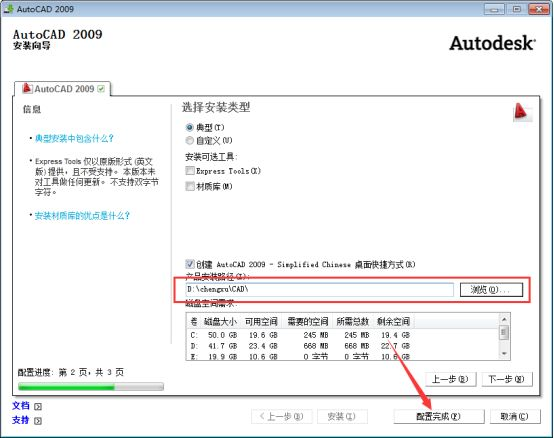Click the 可用空间 column header
554x438 pixels.
(x=261, y=321)
